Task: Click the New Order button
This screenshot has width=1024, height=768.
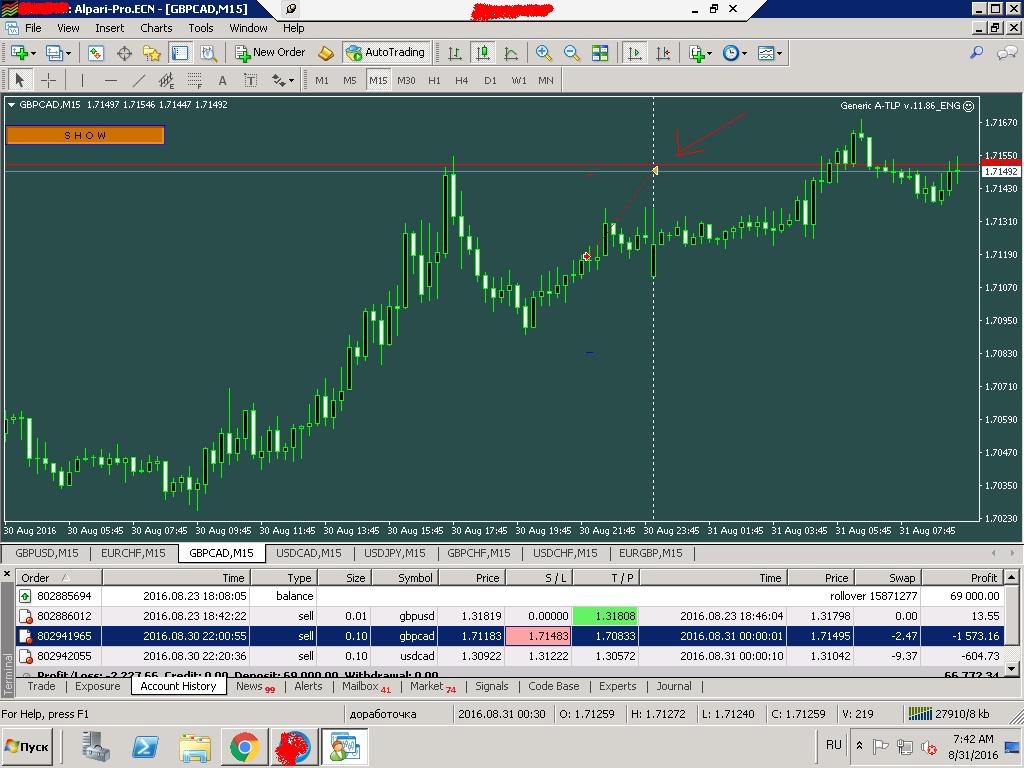Action: [270, 53]
